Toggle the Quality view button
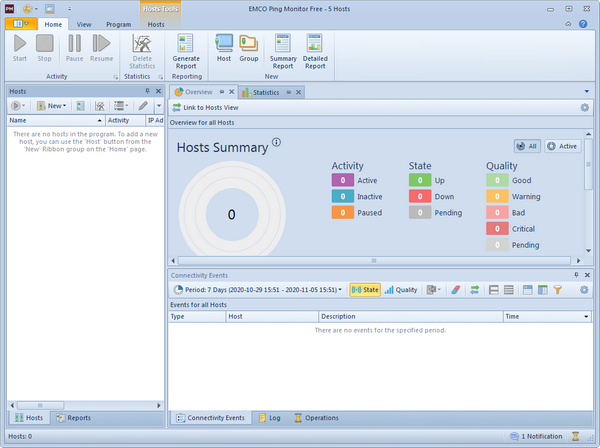This screenshot has height=448, width=600. click(401, 290)
